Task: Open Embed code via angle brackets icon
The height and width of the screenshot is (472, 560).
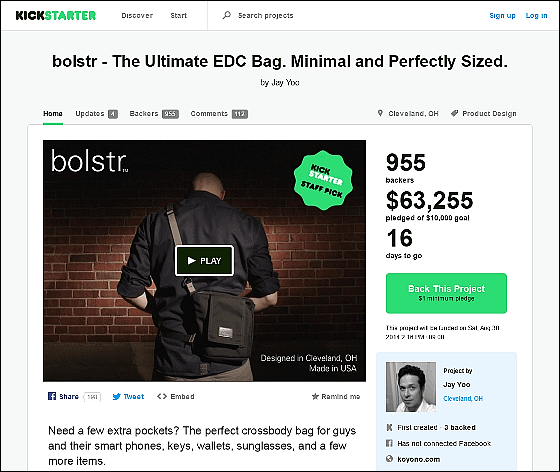Action: click(x=162, y=396)
